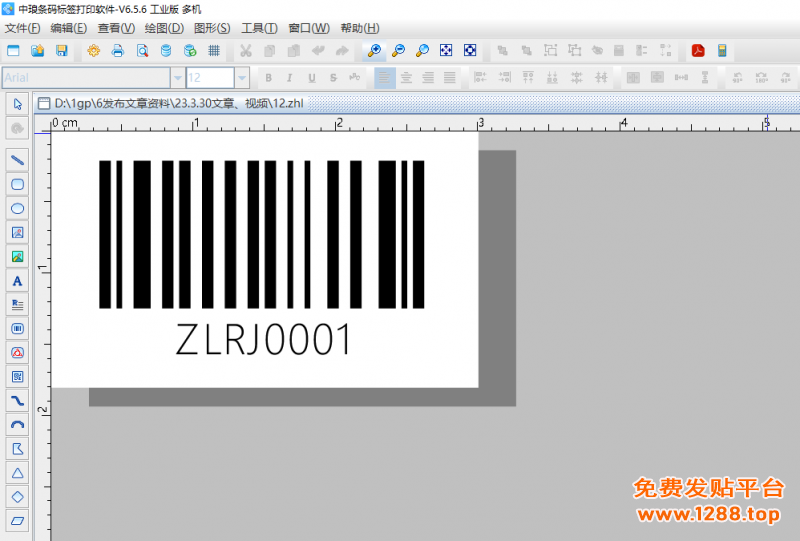800x541 pixels.
Task: Expand the font size dropdown arrow
Action: click(242, 78)
